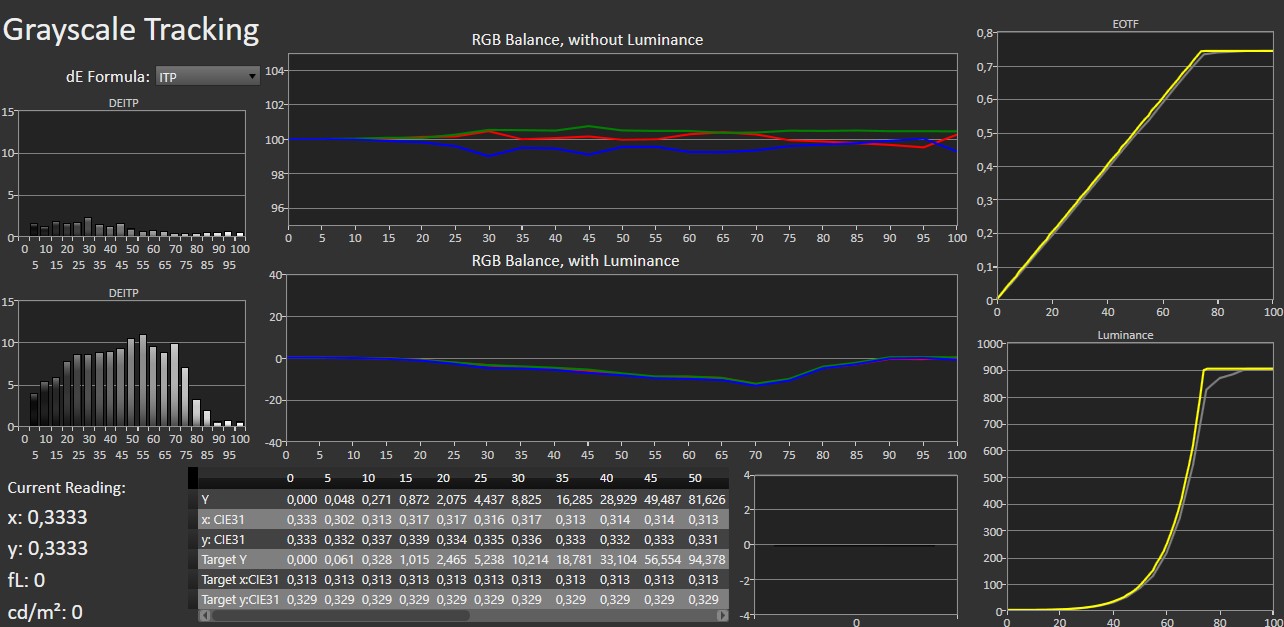Click the 'x: 0,3333' current reading
This screenshot has width=1284, height=627.
(47, 517)
